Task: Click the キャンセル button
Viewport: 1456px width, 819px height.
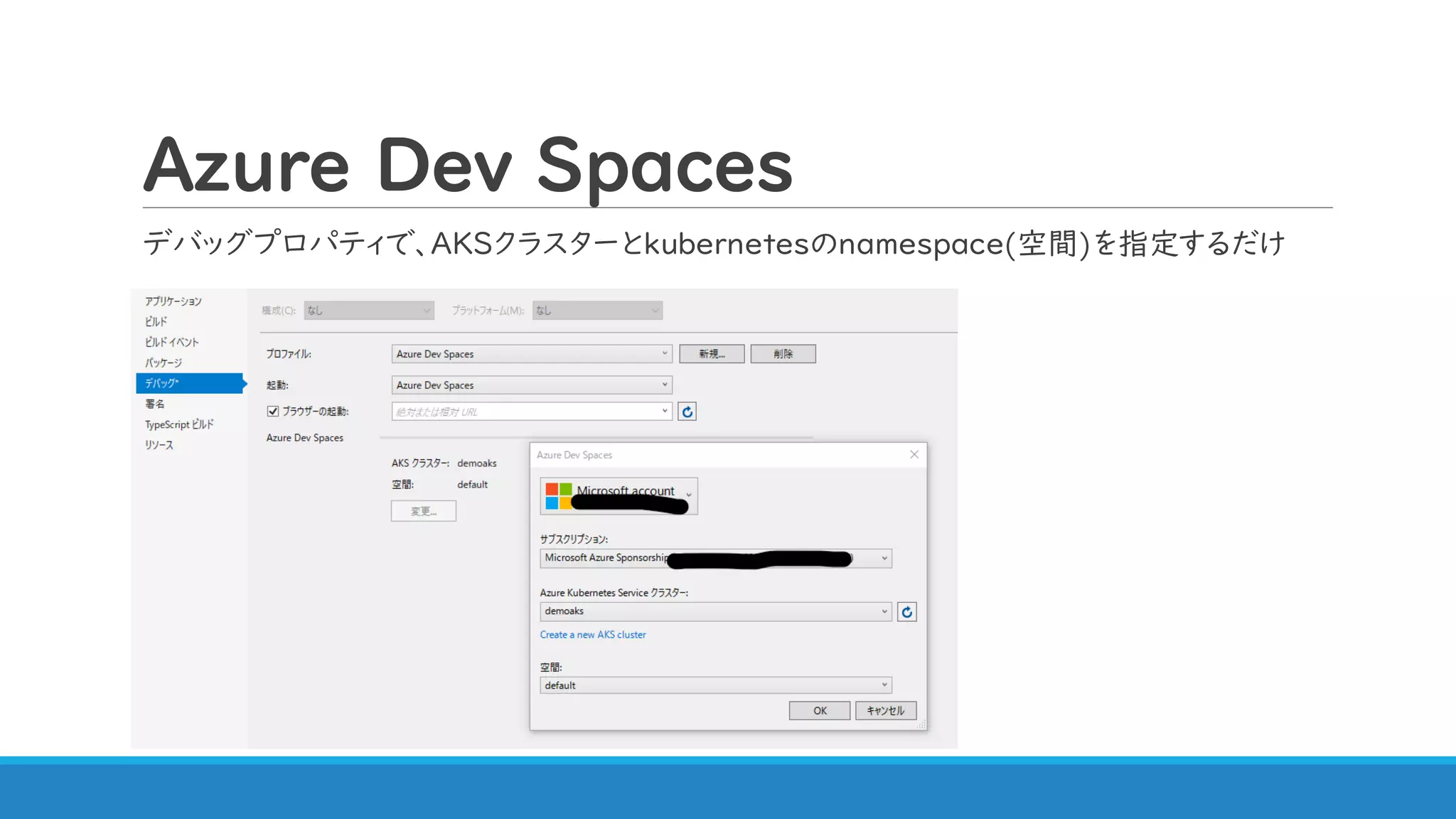Action: [x=886, y=711]
